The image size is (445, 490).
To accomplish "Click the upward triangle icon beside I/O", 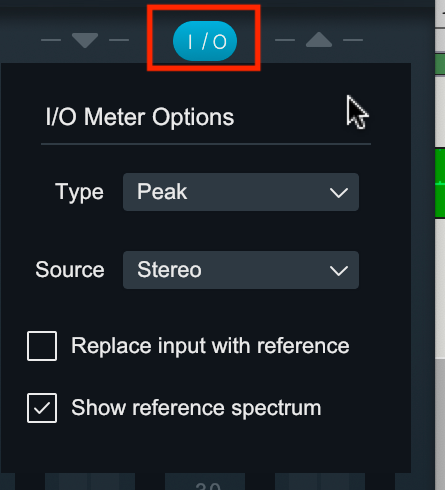I will click(x=319, y=40).
